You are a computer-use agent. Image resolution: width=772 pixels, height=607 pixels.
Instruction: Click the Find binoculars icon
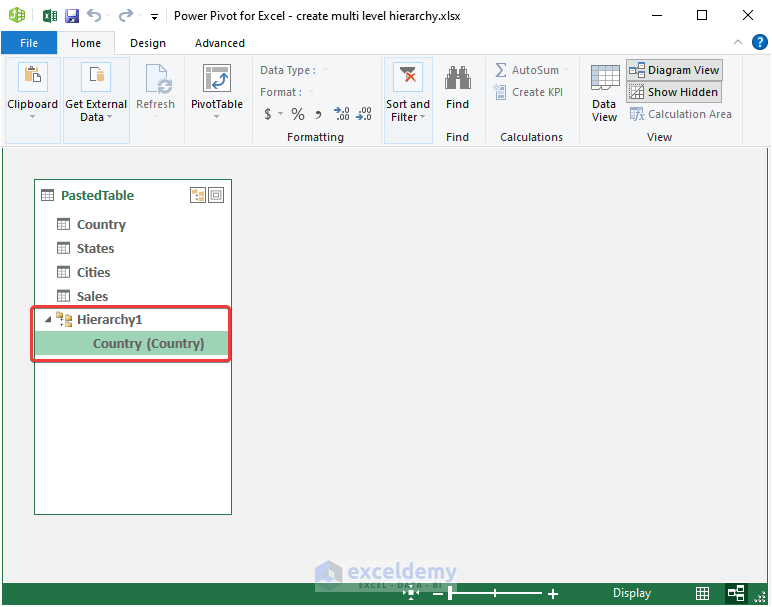pos(457,77)
